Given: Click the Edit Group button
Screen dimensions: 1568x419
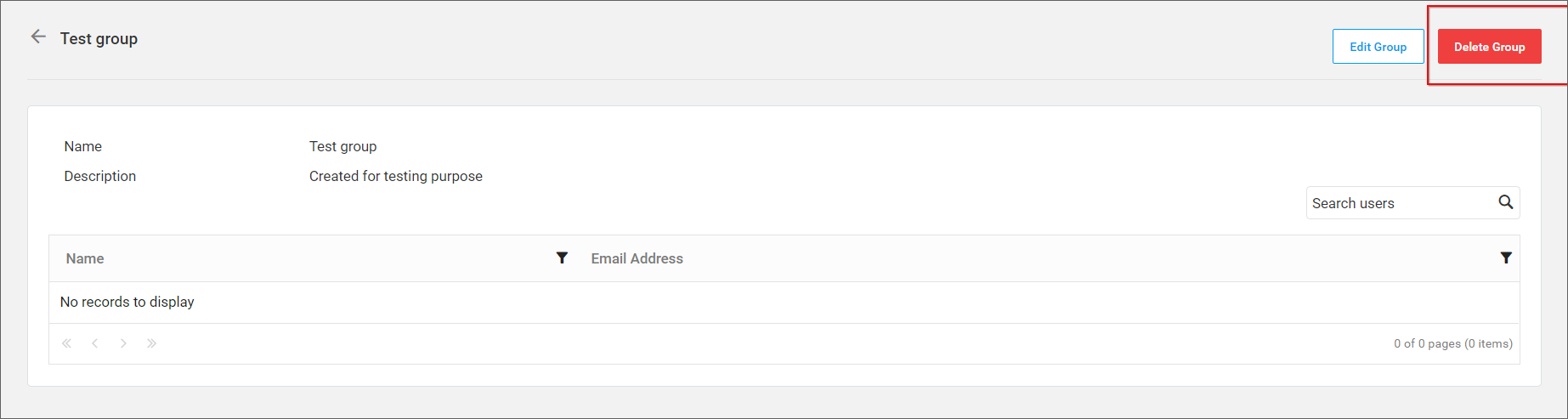Looking at the screenshot, I should pos(1378,47).
